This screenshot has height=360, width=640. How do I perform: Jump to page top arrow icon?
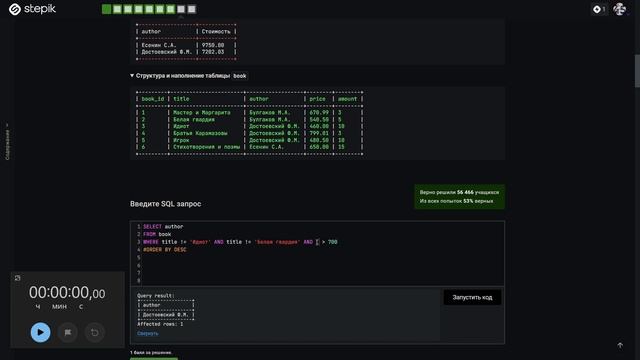coord(620,345)
